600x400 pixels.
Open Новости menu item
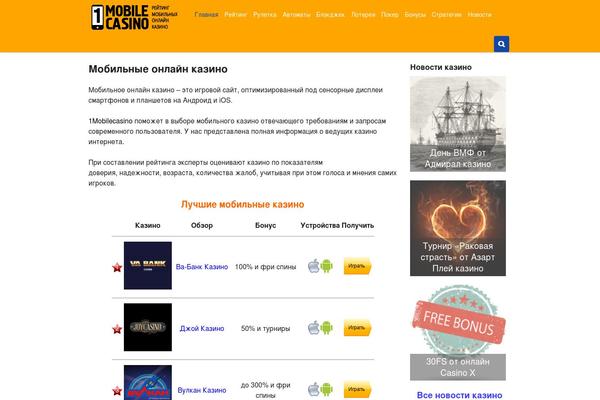click(479, 15)
